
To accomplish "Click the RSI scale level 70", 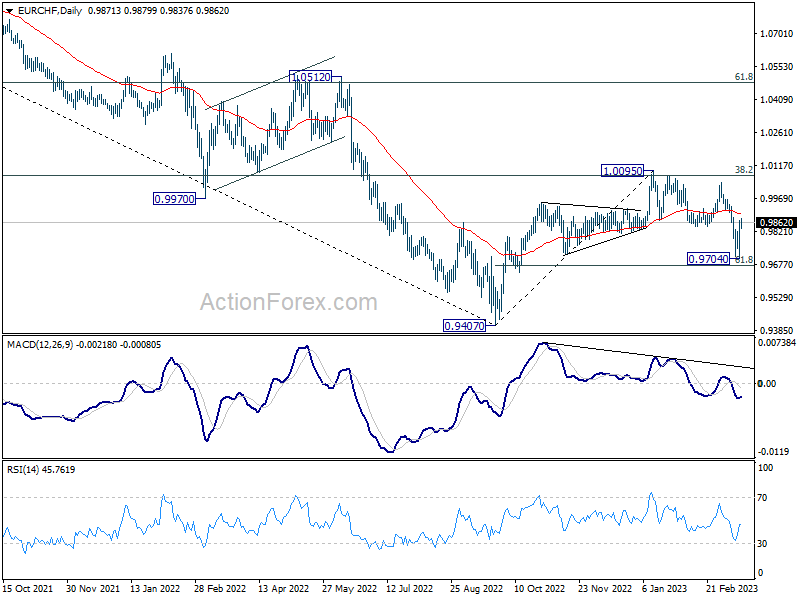I will coord(762,498).
